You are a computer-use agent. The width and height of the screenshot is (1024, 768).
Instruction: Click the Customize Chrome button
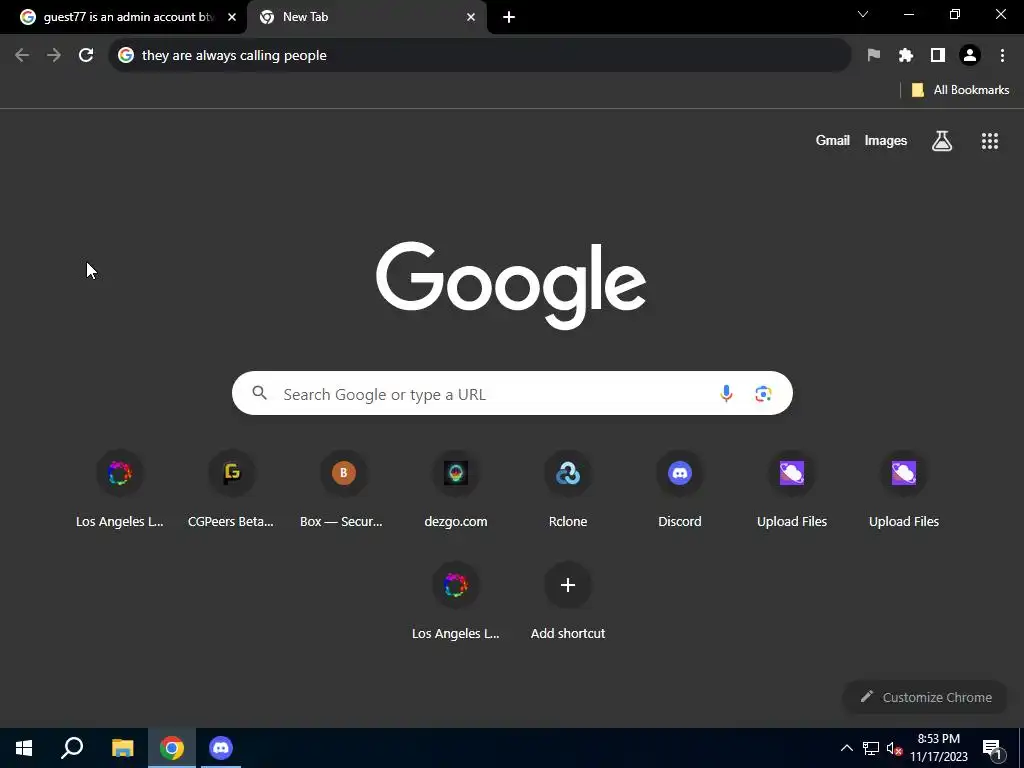click(925, 697)
